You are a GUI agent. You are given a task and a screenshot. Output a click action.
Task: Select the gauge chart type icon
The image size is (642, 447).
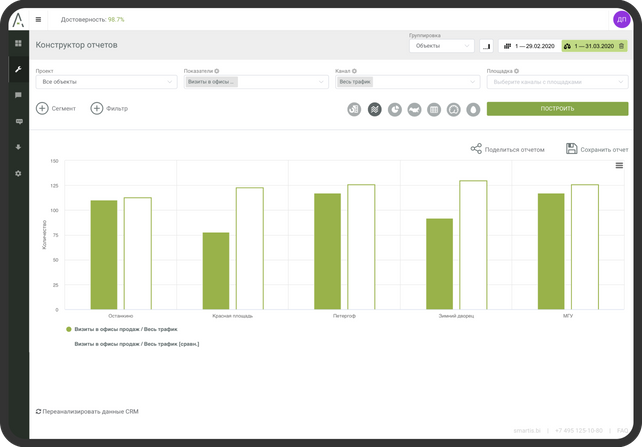[x=454, y=109]
